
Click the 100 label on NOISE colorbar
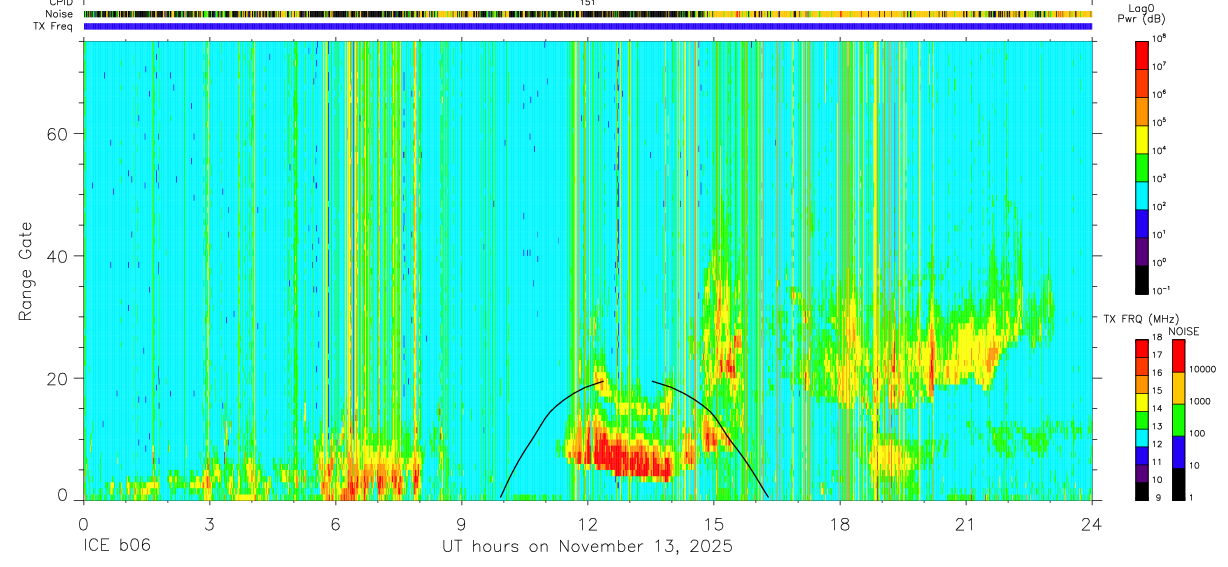(x=1196, y=433)
